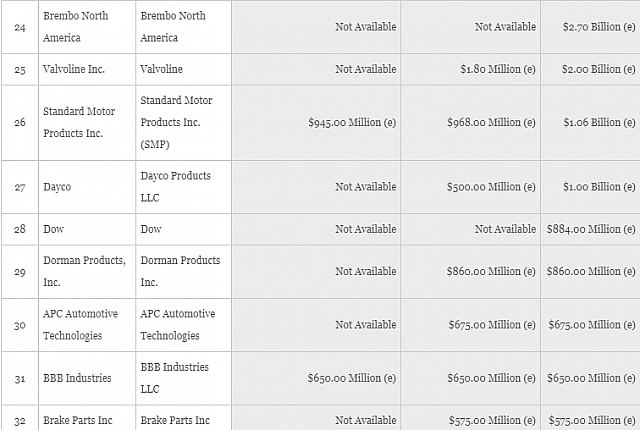The image size is (640, 430).
Task: Click the $2.70 Billion (e) value
Action: (x=591, y=27)
